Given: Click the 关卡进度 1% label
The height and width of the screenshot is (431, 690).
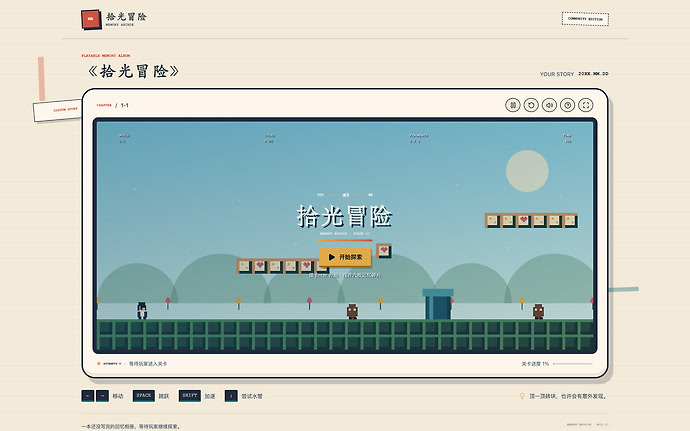Looking at the screenshot, I should [x=535, y=364].
